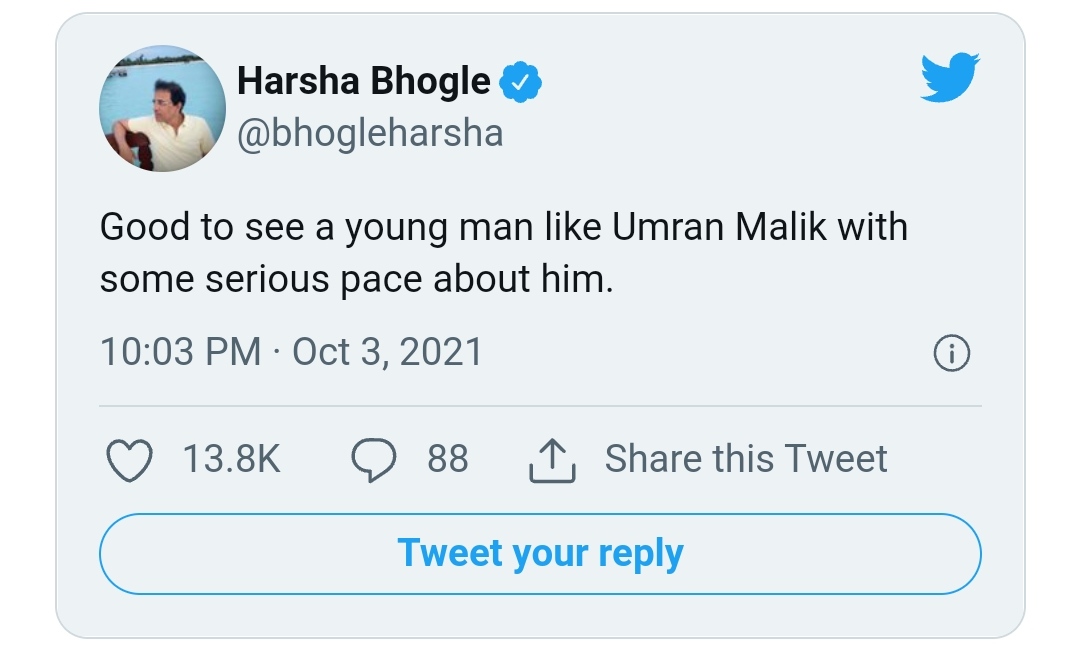Click the name Umran Malik in the tweet

(718, 227)
